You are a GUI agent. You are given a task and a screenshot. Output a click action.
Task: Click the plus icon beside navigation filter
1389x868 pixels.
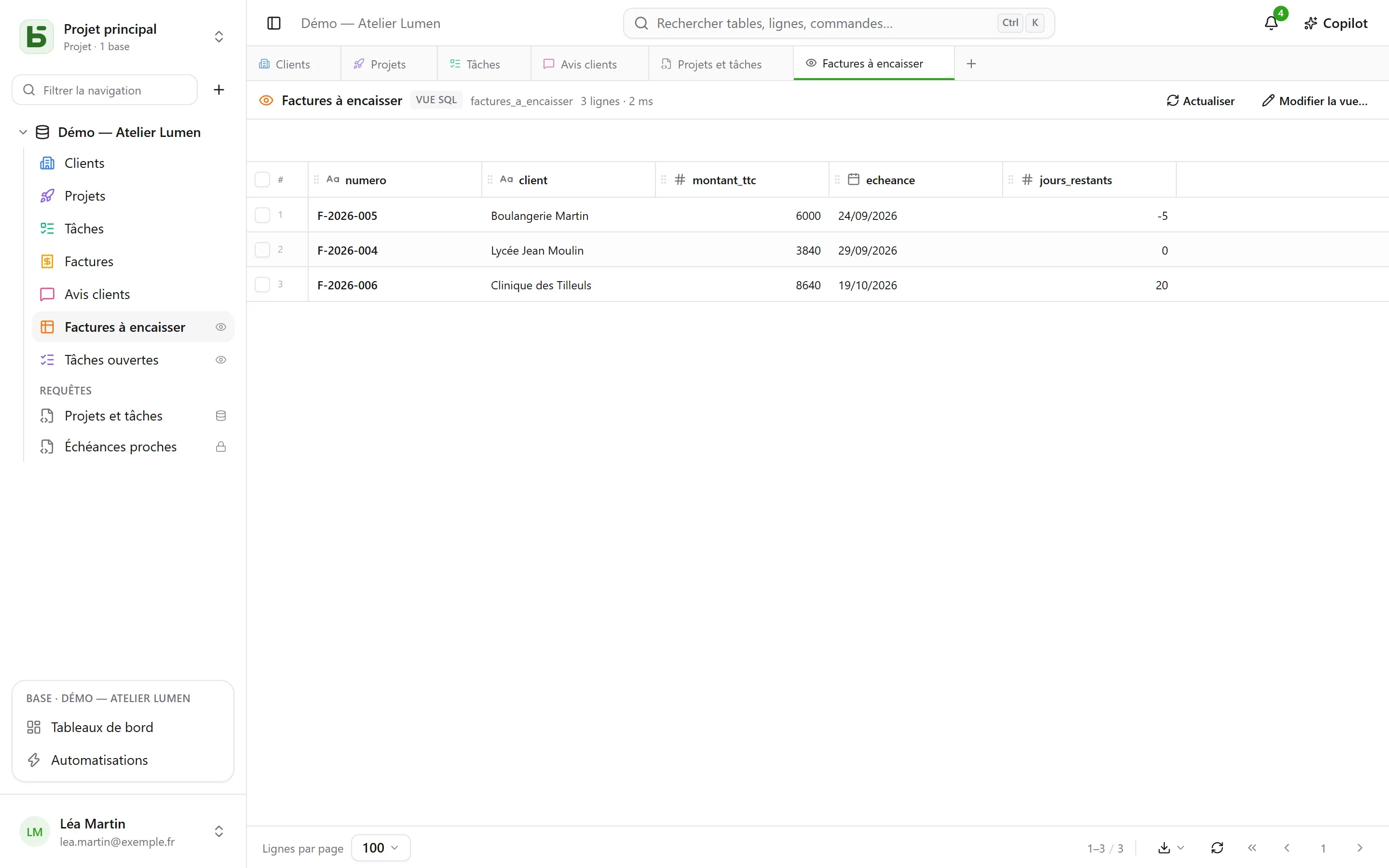[x=218, y=90]
